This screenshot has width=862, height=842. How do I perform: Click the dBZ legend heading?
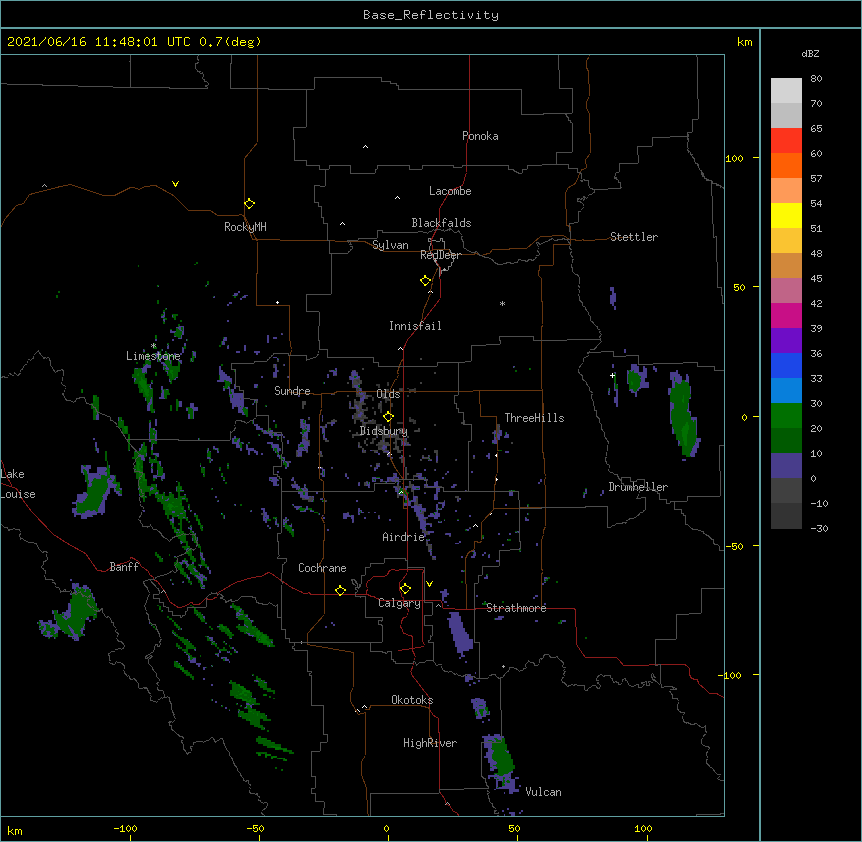[x=810, y=53]
